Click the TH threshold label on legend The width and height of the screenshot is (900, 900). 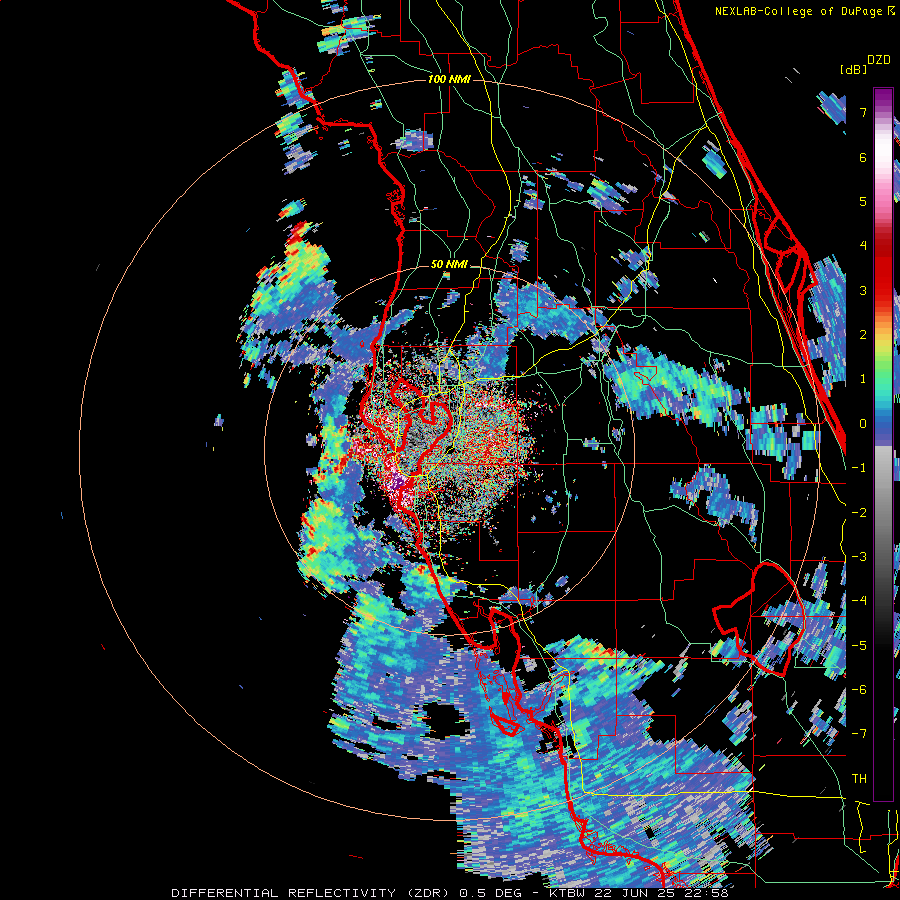click(x=859, y=778)
